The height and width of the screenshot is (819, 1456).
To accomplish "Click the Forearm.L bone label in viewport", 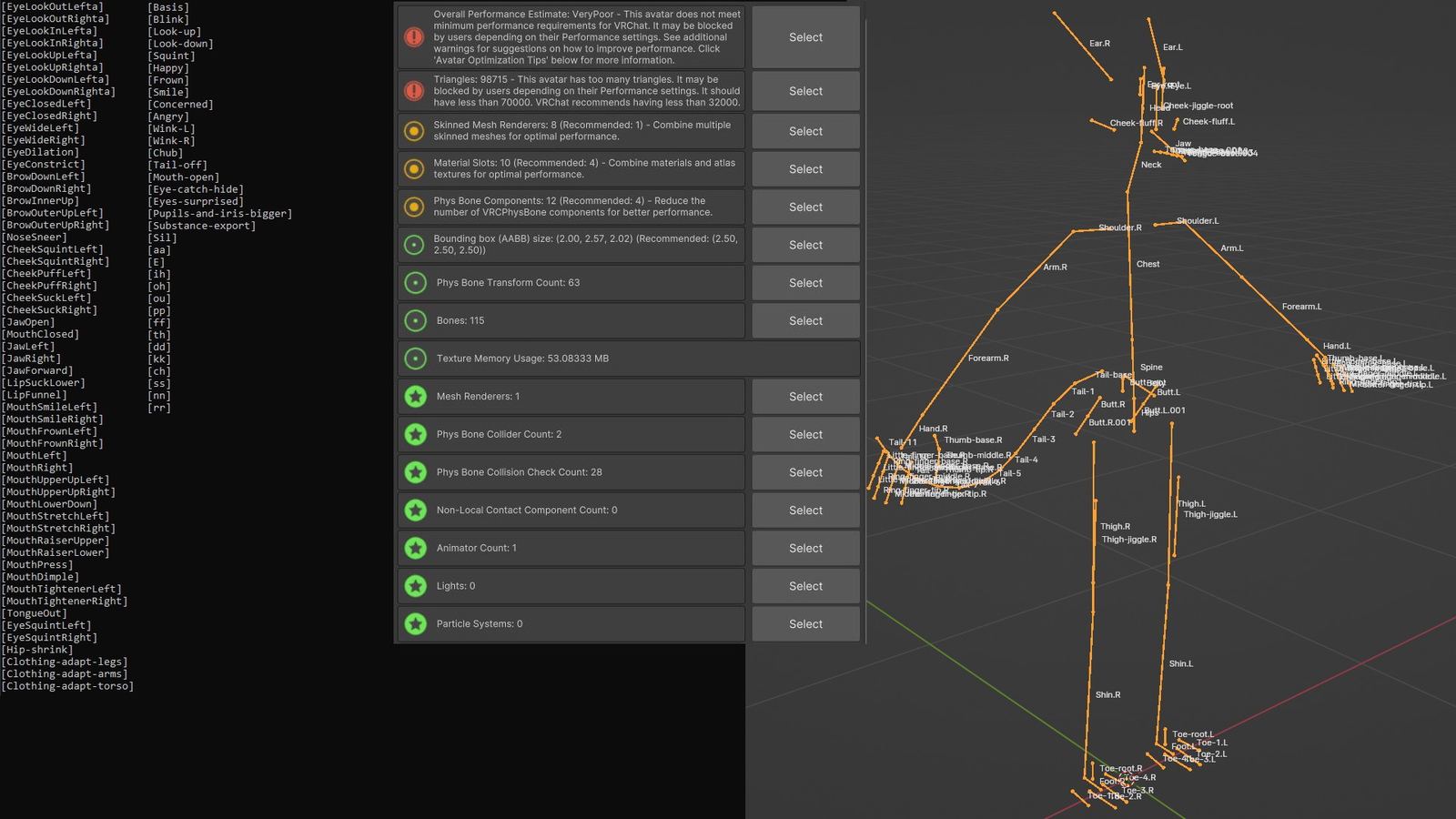I will point(1301,307).
